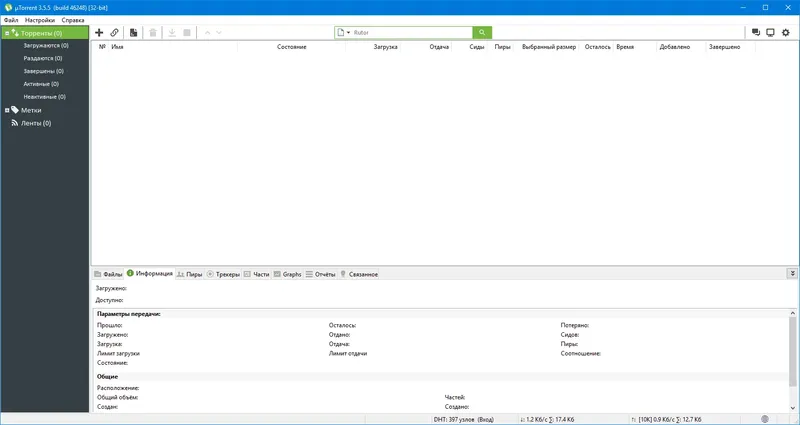800x425 pixels.
Task: Select Загружаются (0) in sidebar
Action: (46, 45)
